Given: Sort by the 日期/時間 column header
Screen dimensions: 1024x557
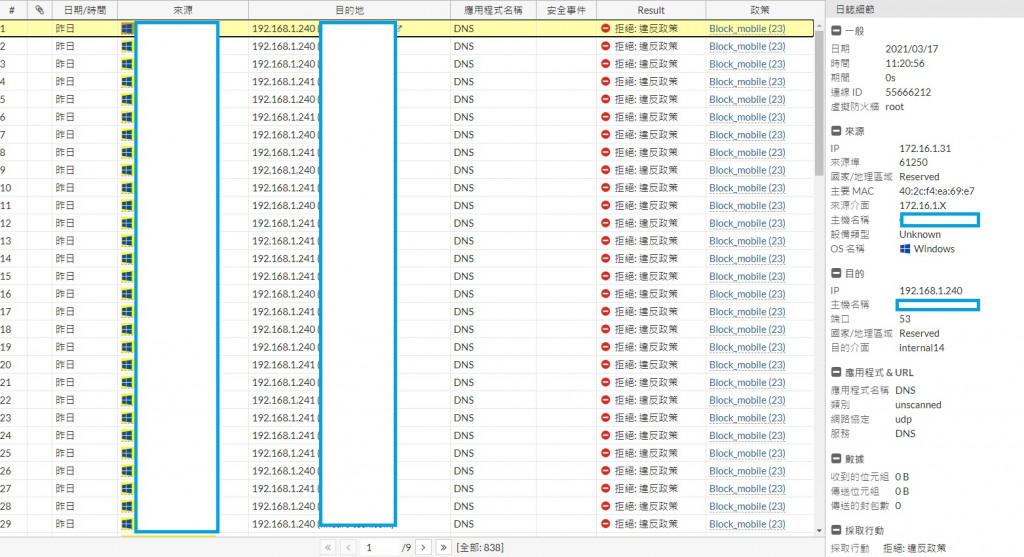Looking at the screenshot, I should coord(85,10).
